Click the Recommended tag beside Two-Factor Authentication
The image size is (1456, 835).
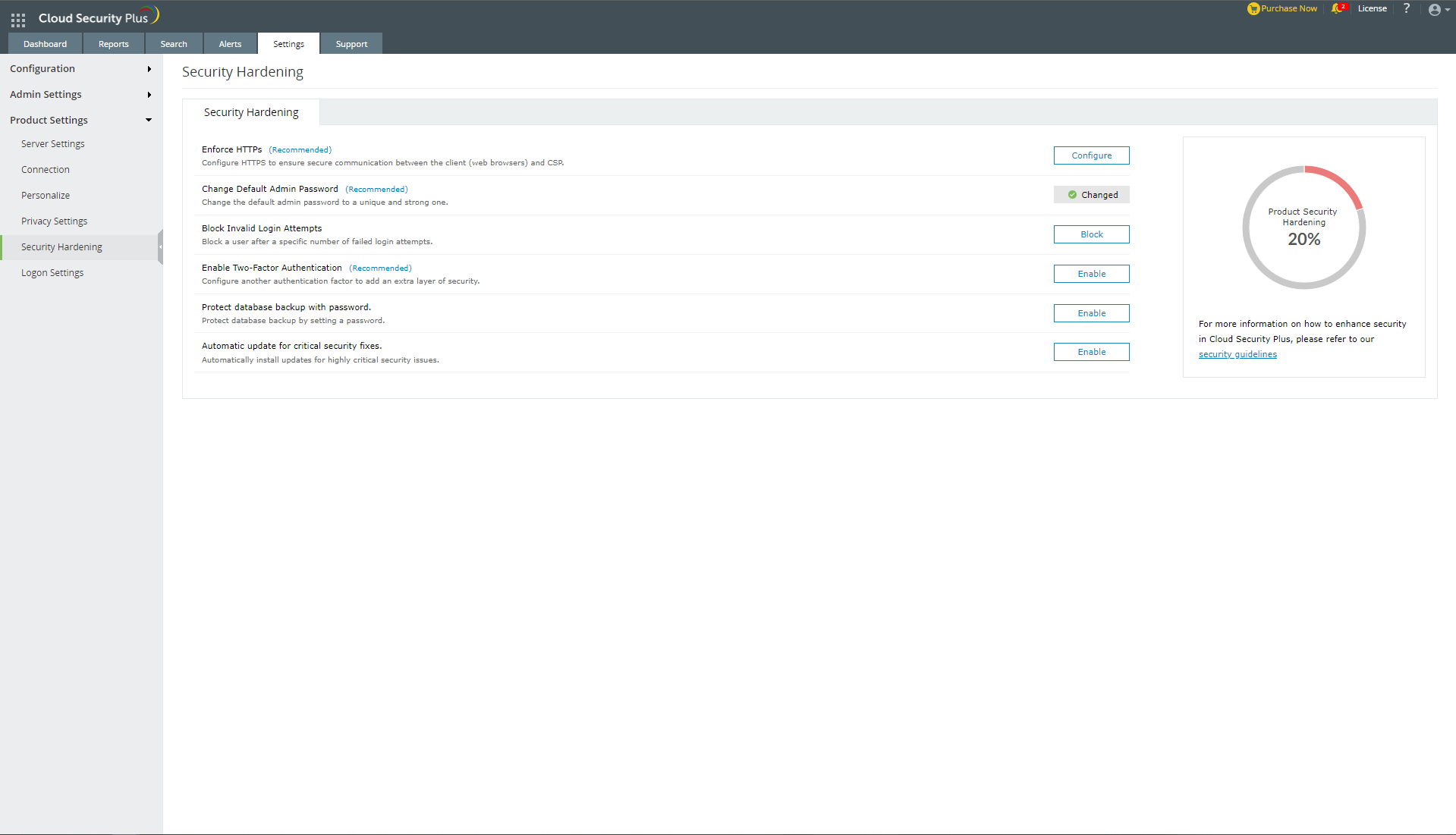click(380, 268)
